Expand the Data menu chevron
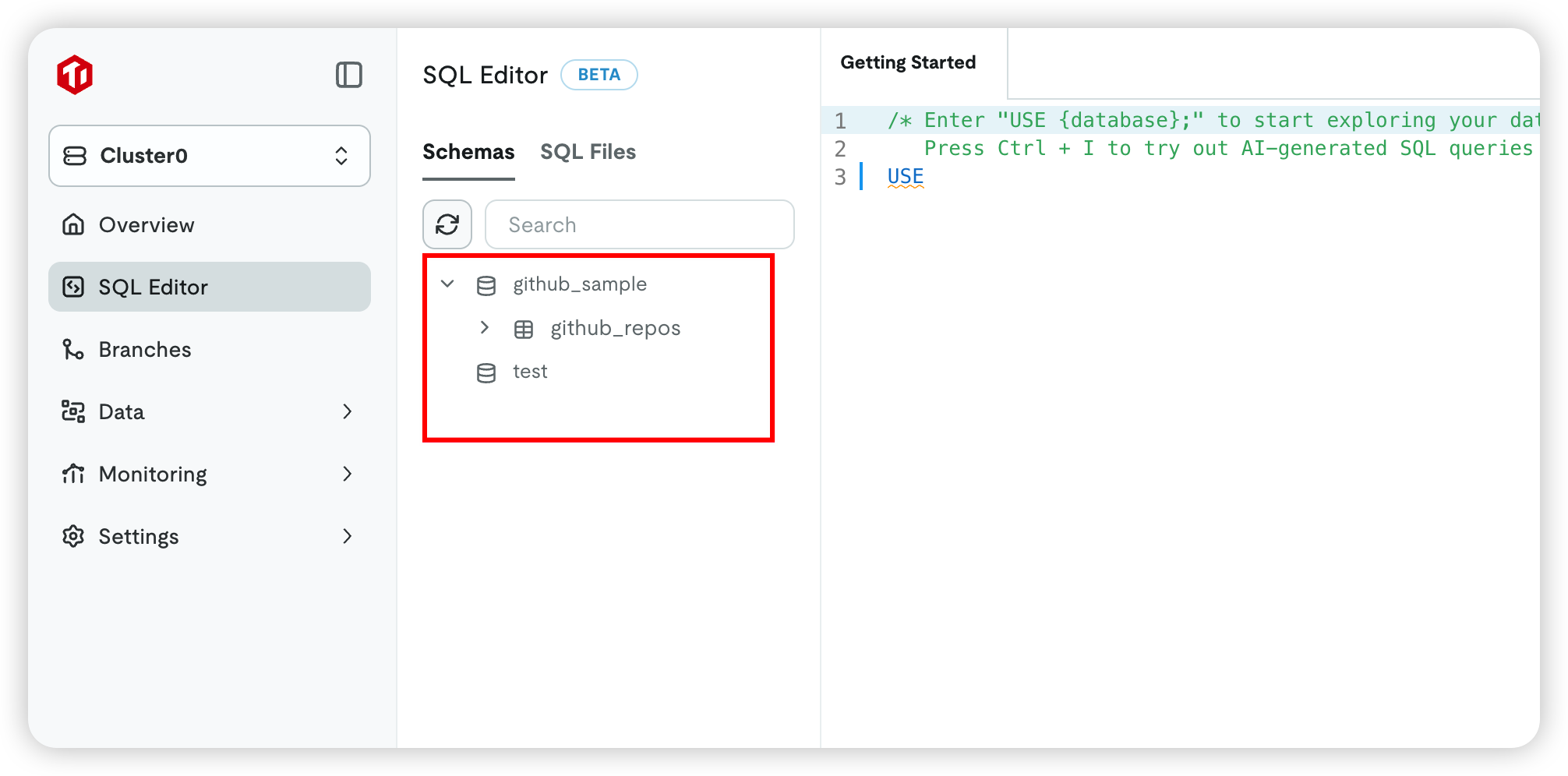This screenshot has width=1568, height=776. 348,411
